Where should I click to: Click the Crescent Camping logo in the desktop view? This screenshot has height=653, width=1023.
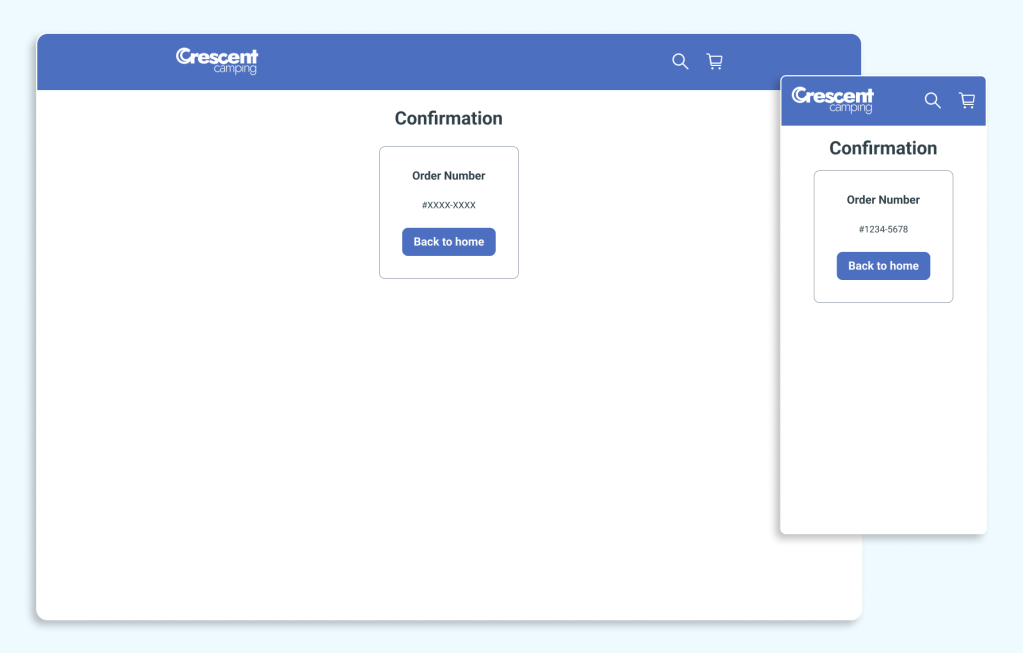[217, 60]
